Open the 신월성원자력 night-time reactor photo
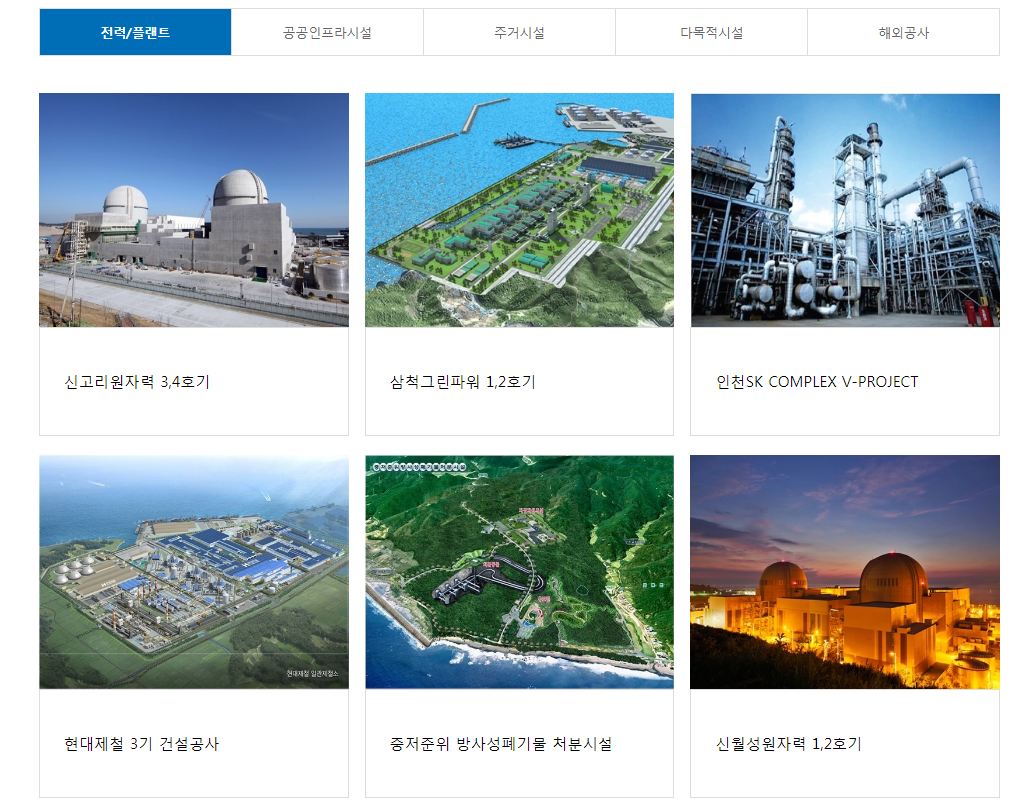1036x806 pixels. [x=845, y=572]
